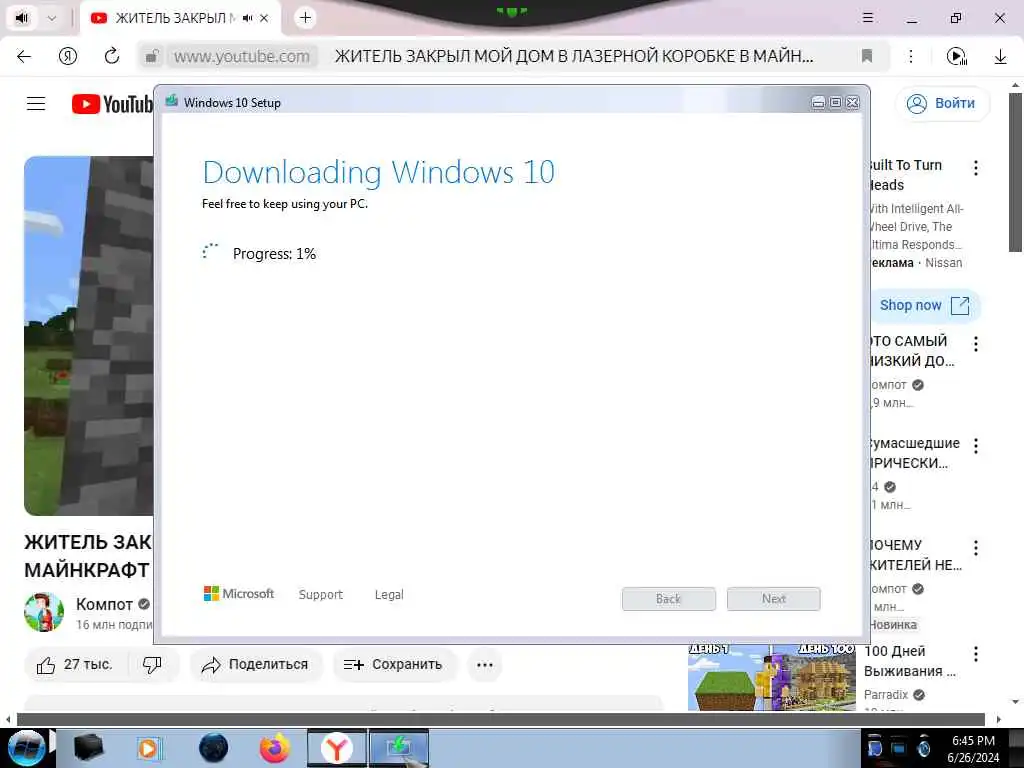Click the page vertical scrollbar
Image resolution: width=1024 pixels, height=768 pixels.
[x=1015, y=172]
